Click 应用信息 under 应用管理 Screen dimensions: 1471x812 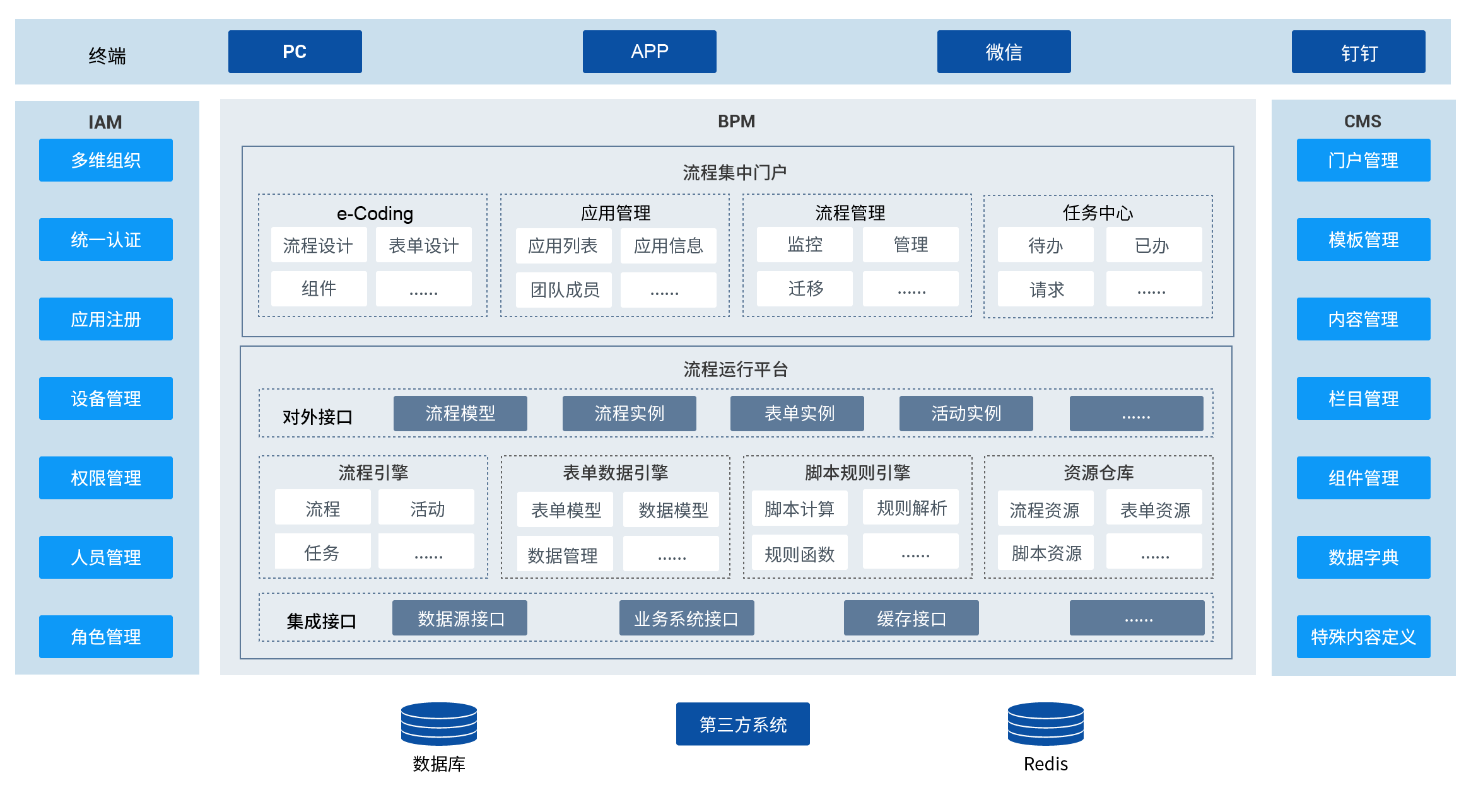[669, 246]
